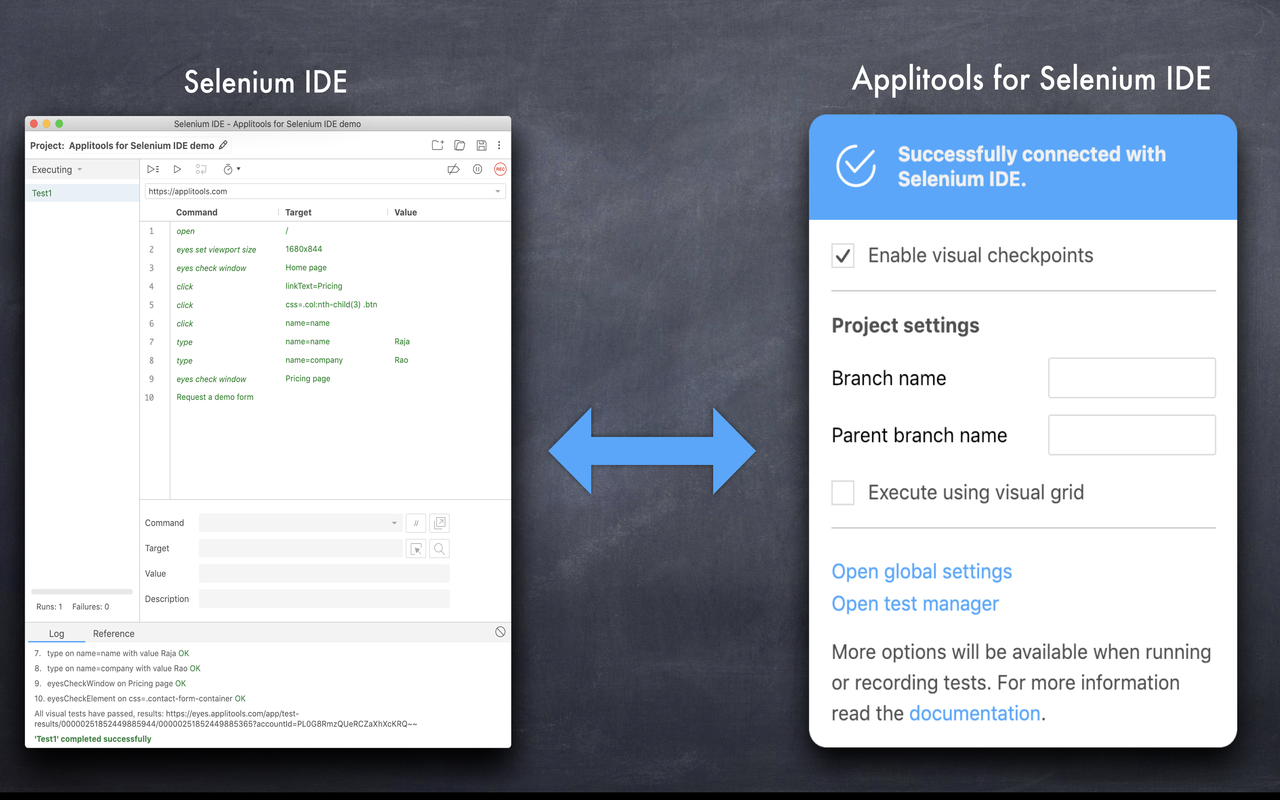Select the 'open' command row
The image size is (1280, 800).
click(x=325, y=231)
